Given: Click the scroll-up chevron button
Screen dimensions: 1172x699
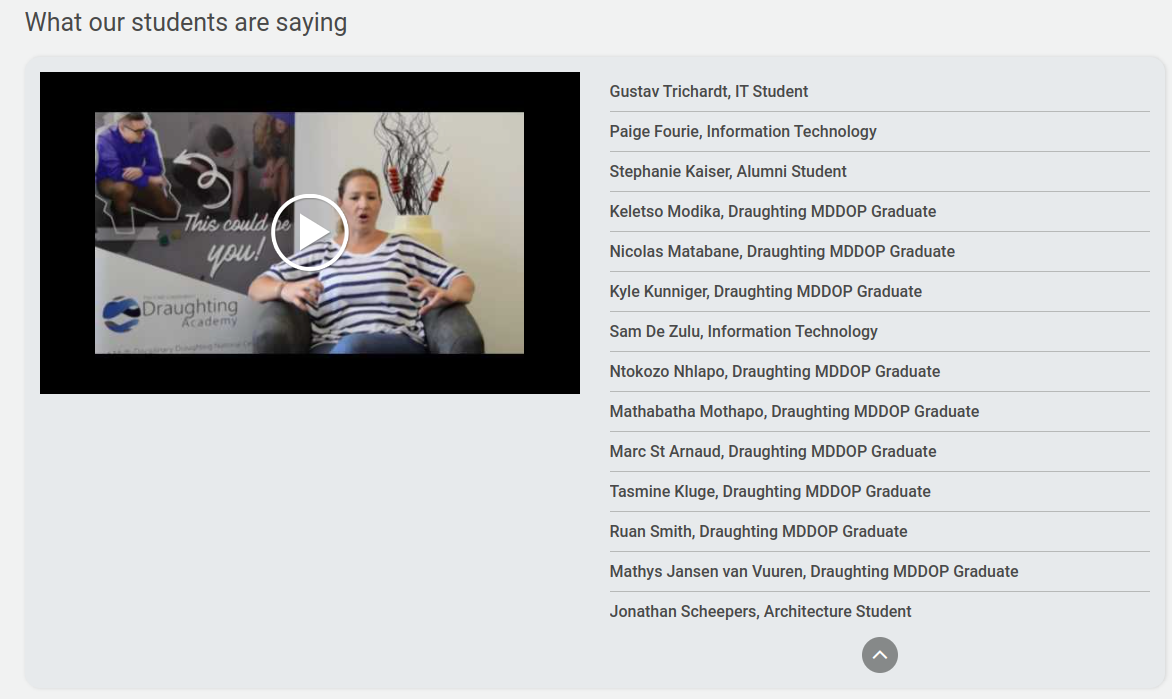Looking at the screenshot, I should [x=879, y=655].
